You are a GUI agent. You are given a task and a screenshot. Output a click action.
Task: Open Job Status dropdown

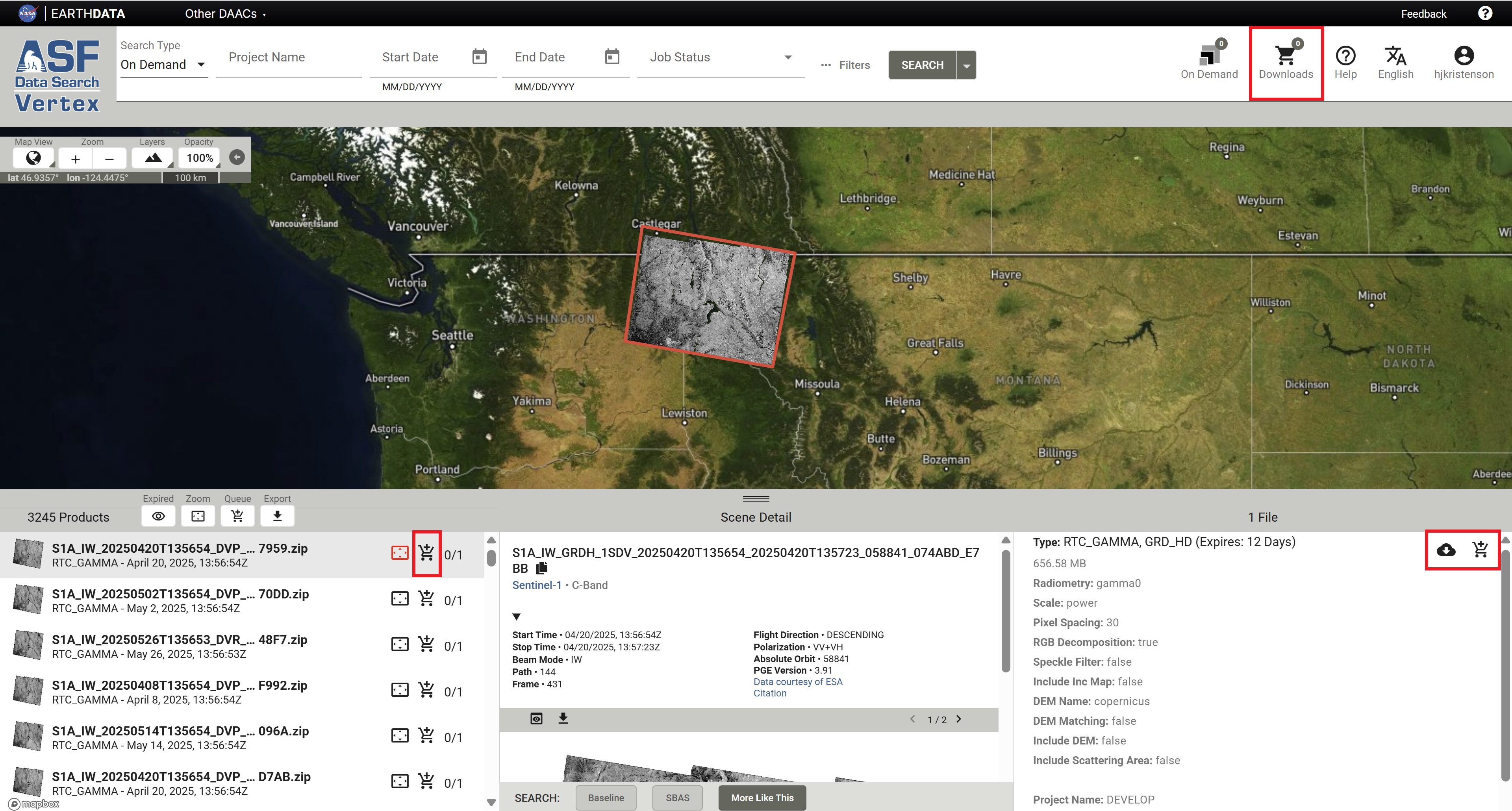tap(721, 57)
